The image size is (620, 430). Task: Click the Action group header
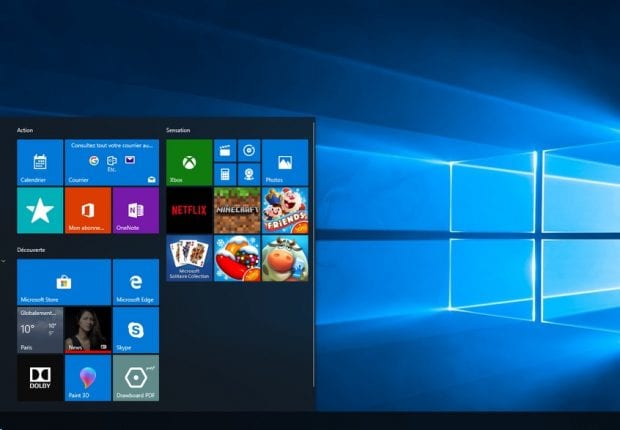tap(25, 130)
